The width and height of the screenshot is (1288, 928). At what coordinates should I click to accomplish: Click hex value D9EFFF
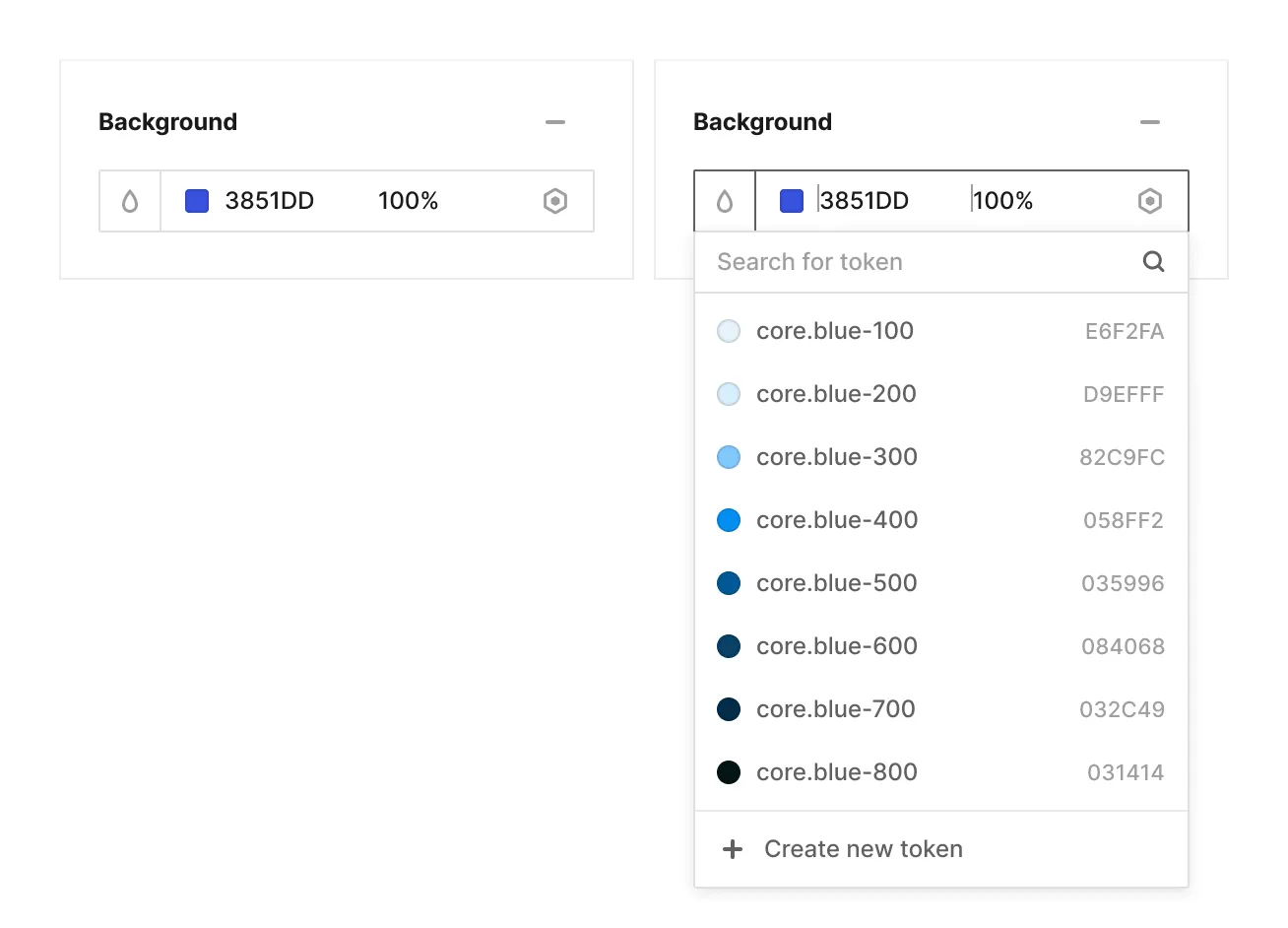coord(1124,395)
